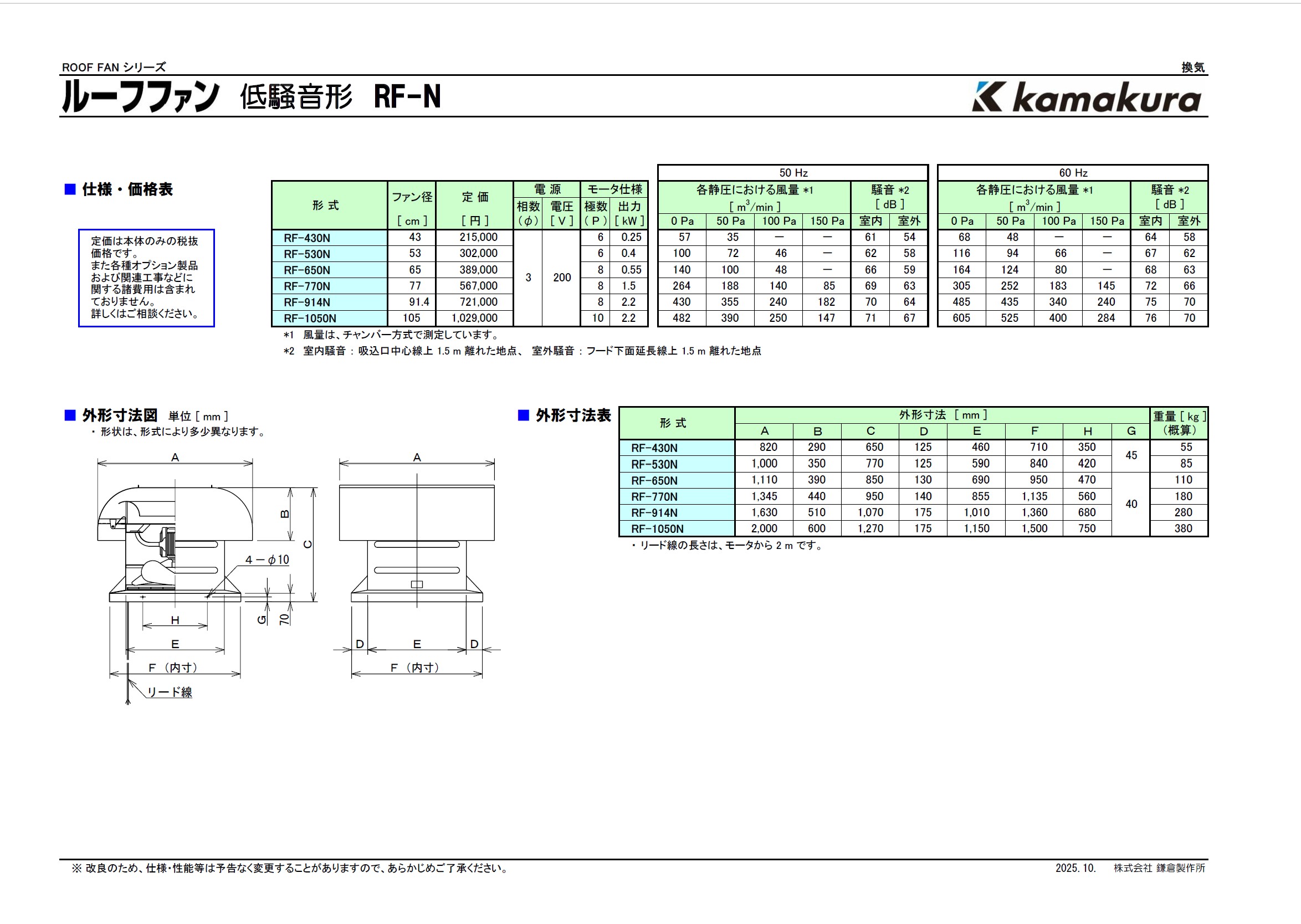1301x924 pixels.
Task: Click the 60 Hz table header
Action: 1073,173
